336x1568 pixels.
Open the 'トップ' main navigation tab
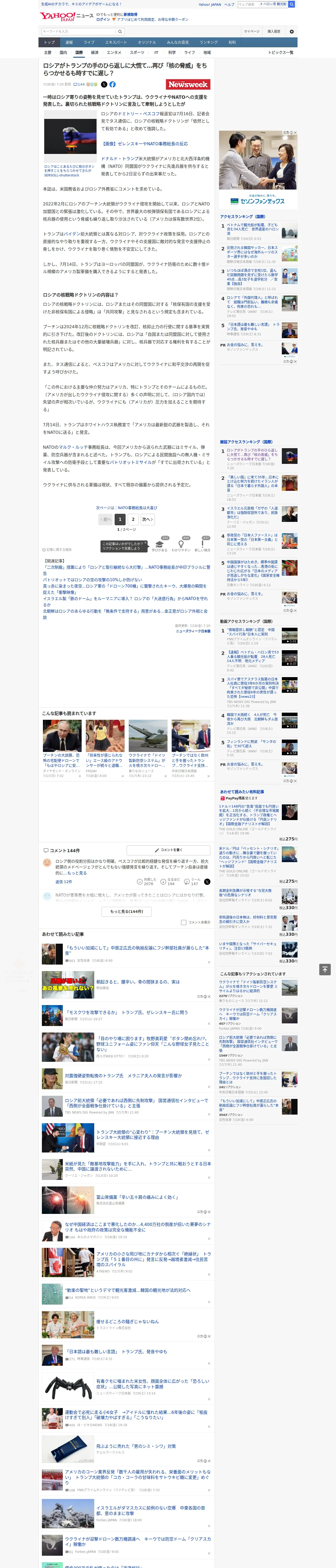(x=49, y=43)
